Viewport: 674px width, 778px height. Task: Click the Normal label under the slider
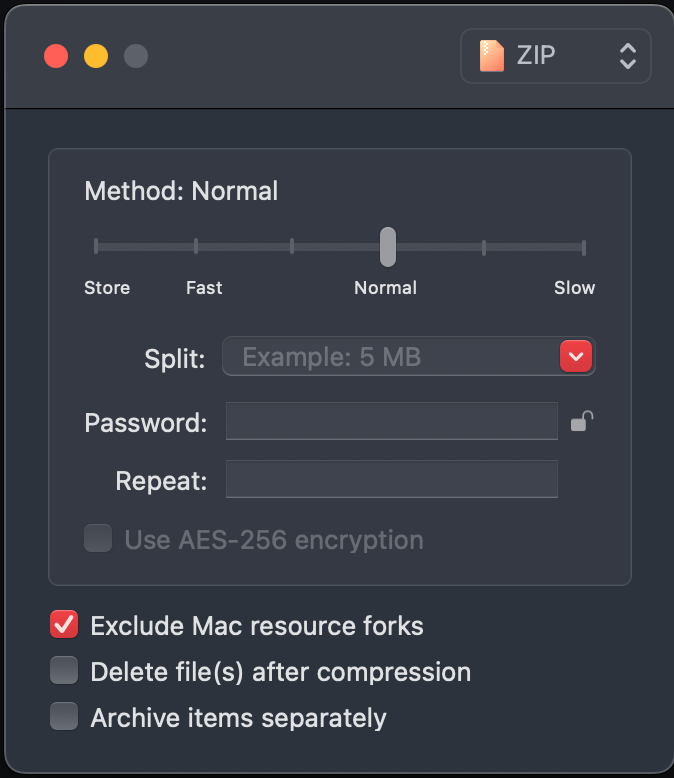tap(385, 288)
